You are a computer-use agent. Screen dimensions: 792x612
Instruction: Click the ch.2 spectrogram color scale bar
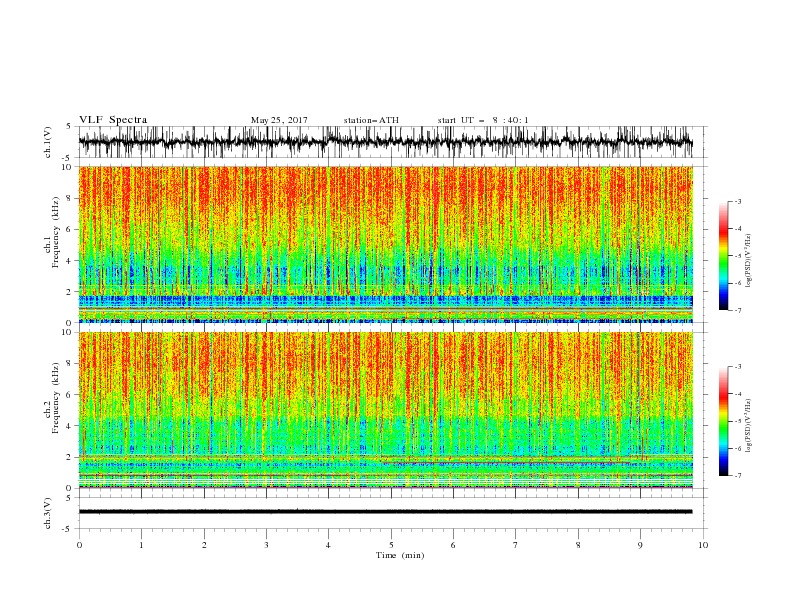coord(723,421)
